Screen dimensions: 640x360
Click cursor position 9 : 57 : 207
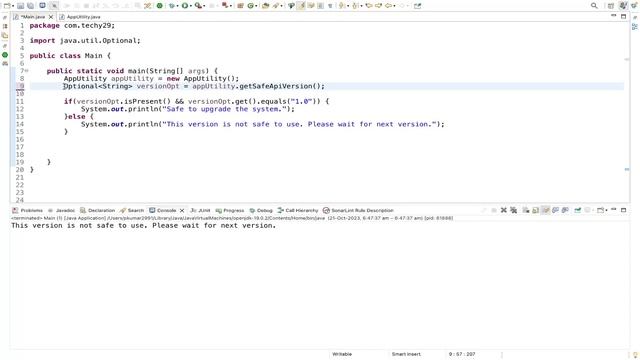pyautogui.click(x=462, y=354)
